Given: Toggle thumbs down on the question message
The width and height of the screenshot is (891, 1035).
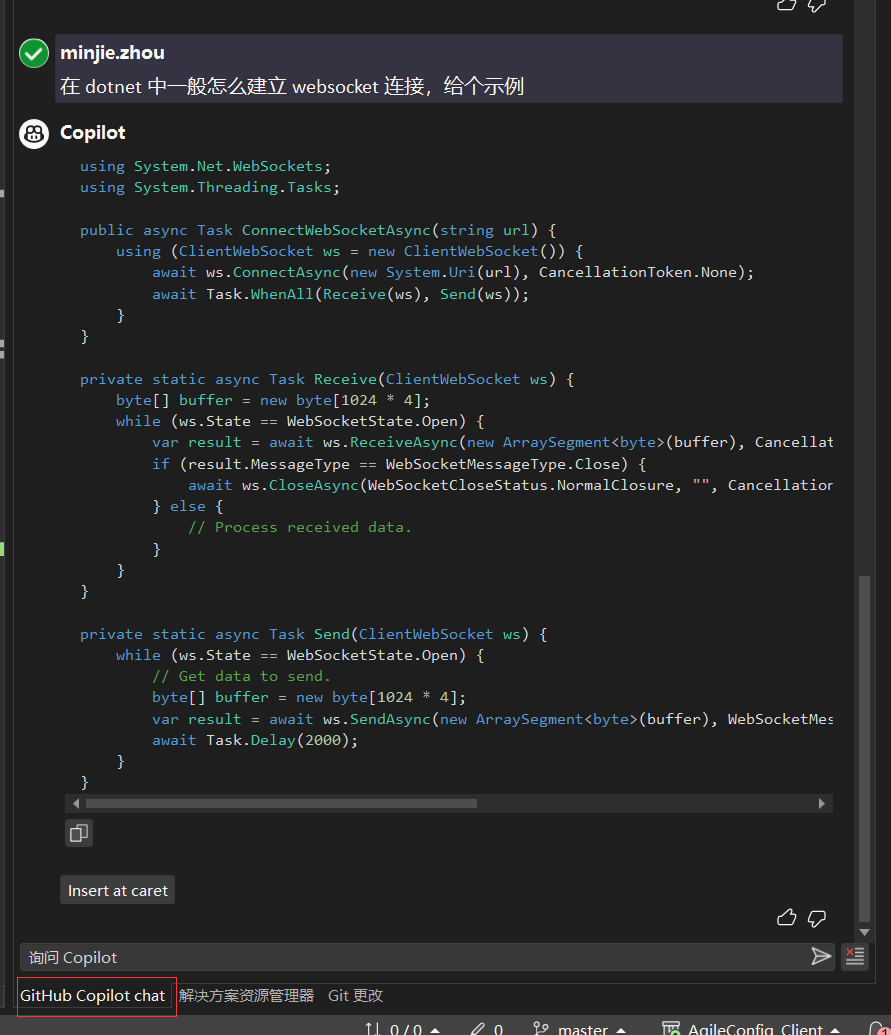Looking at the screenshot, I should click(817, 6).
